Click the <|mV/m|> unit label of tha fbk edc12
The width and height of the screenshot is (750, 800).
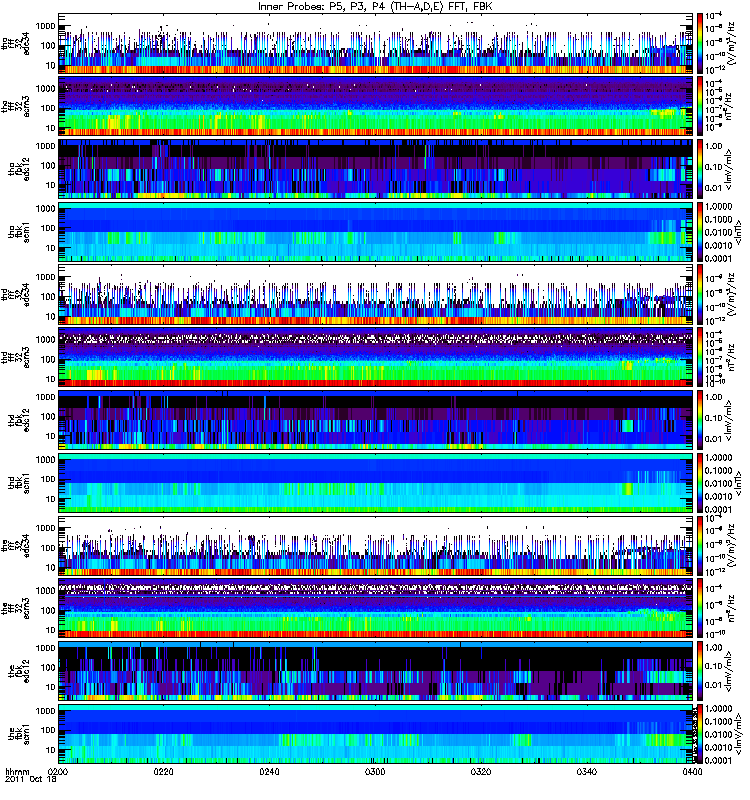tap(730, 169)
